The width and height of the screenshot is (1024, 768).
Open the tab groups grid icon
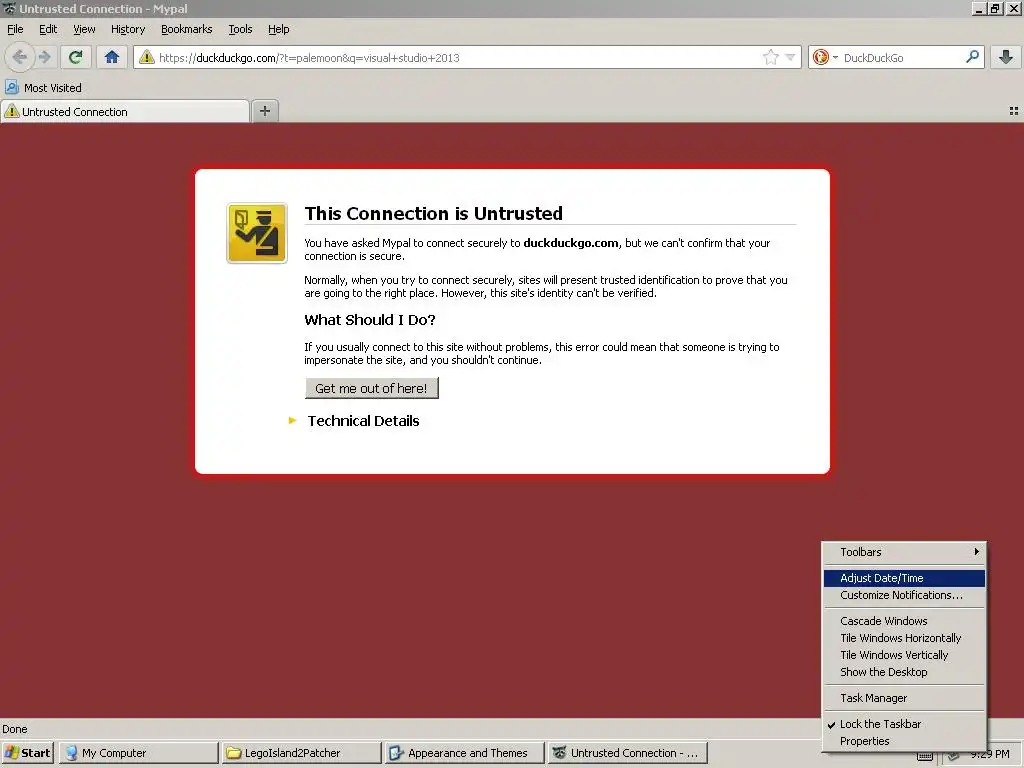pyautogui.click(x=1014, y=111)
